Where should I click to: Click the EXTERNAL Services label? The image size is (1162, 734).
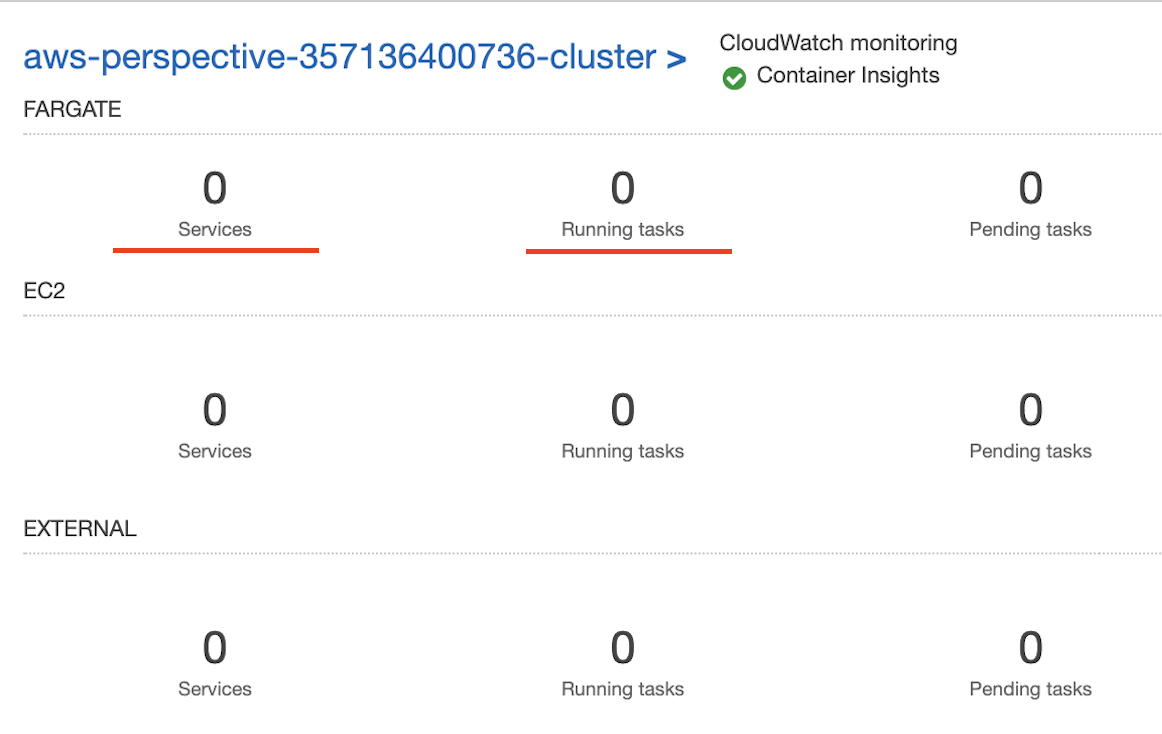(x=215, y=690)
